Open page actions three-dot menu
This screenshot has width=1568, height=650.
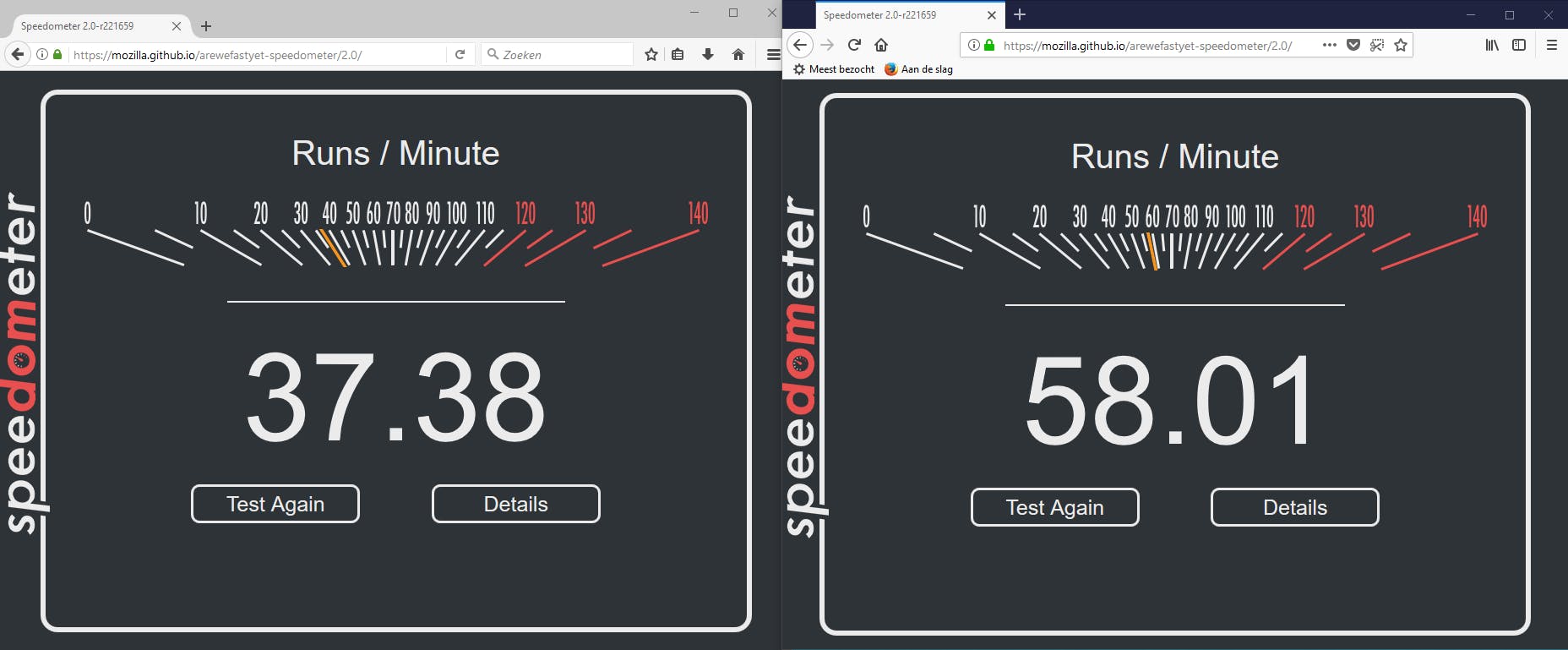(x=1330, y=45)
